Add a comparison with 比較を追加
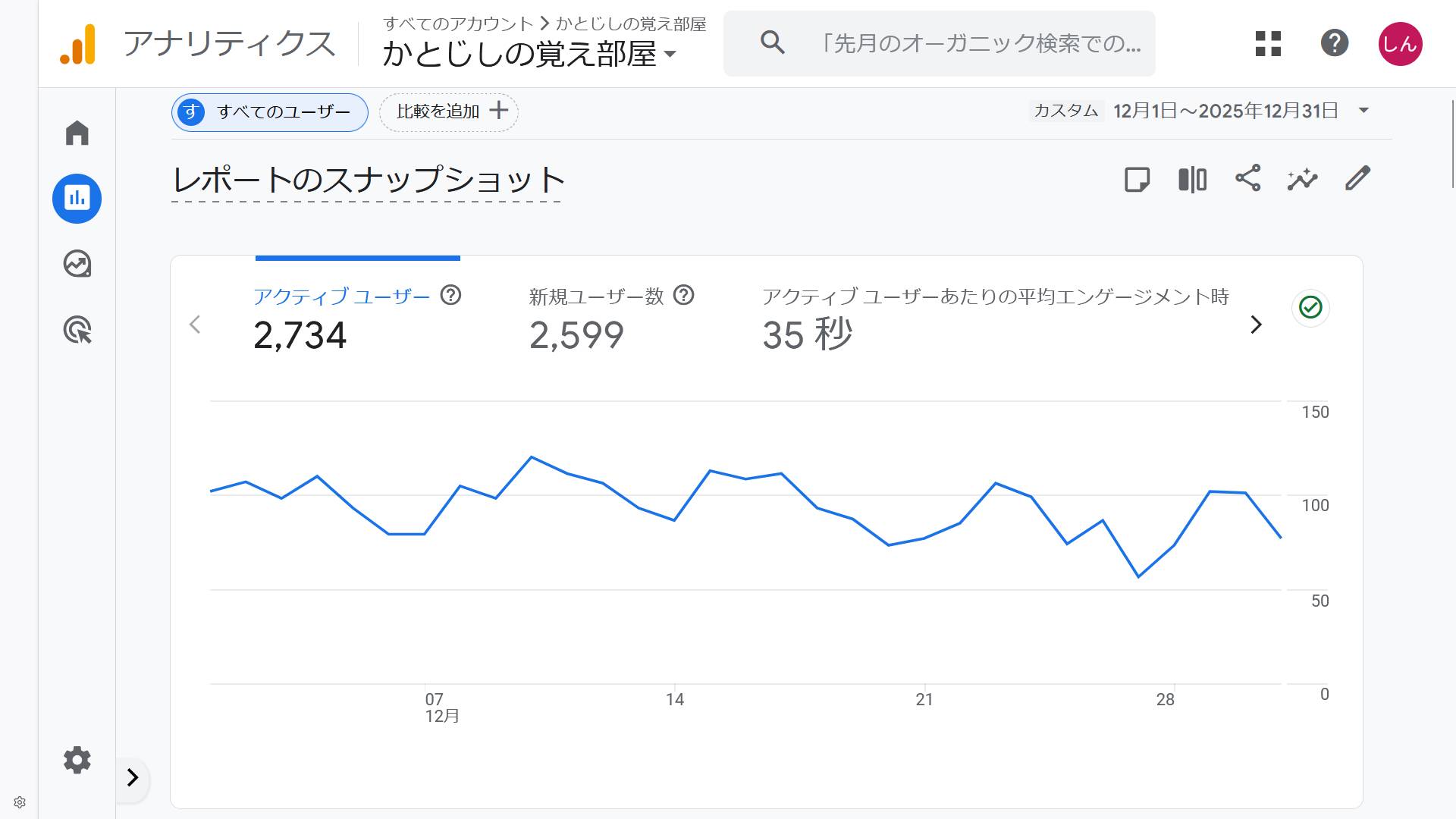Screen dimensions: 1456x819 (x=447, y=111)
